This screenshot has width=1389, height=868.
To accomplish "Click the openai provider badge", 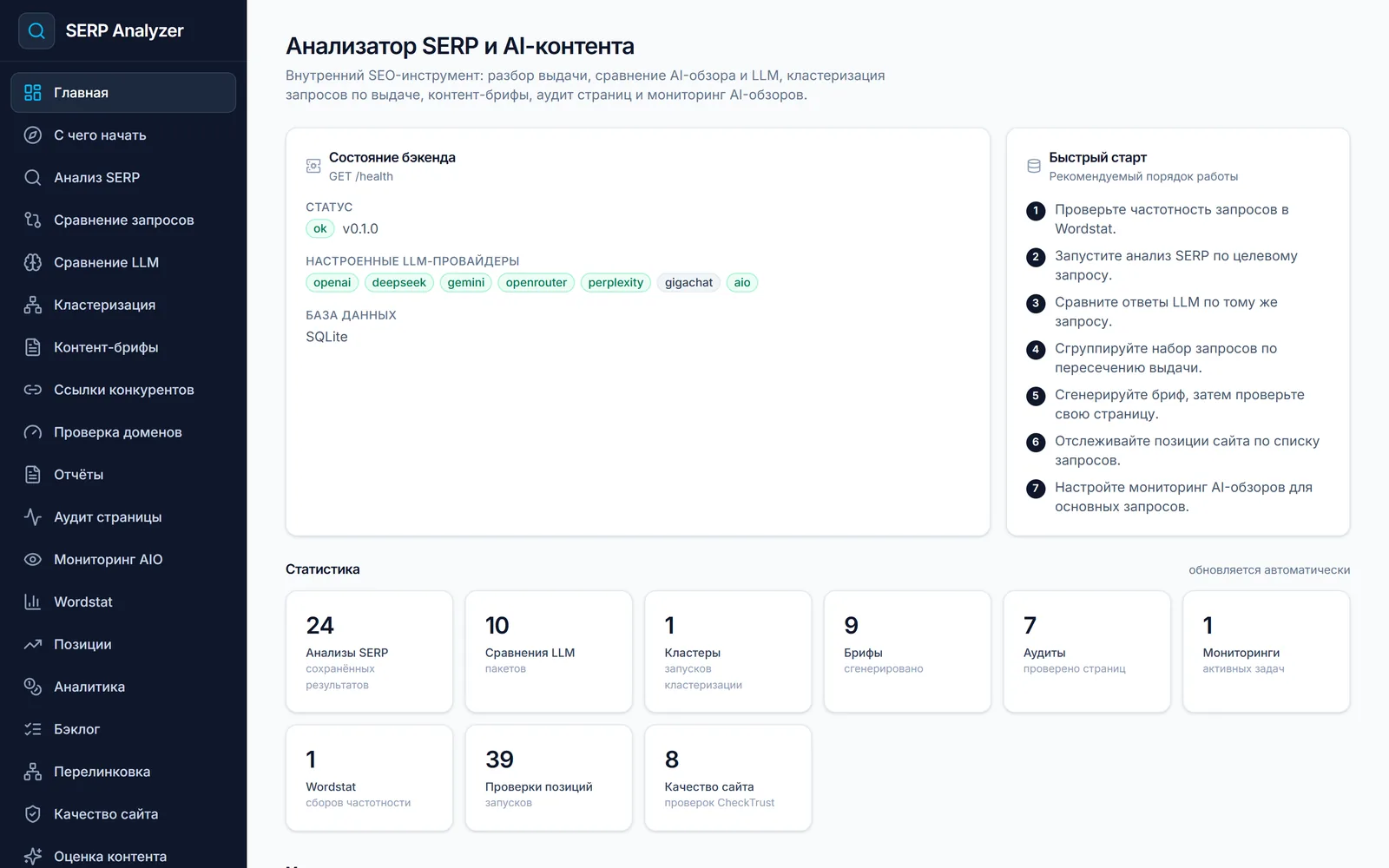I will [332, 283].
